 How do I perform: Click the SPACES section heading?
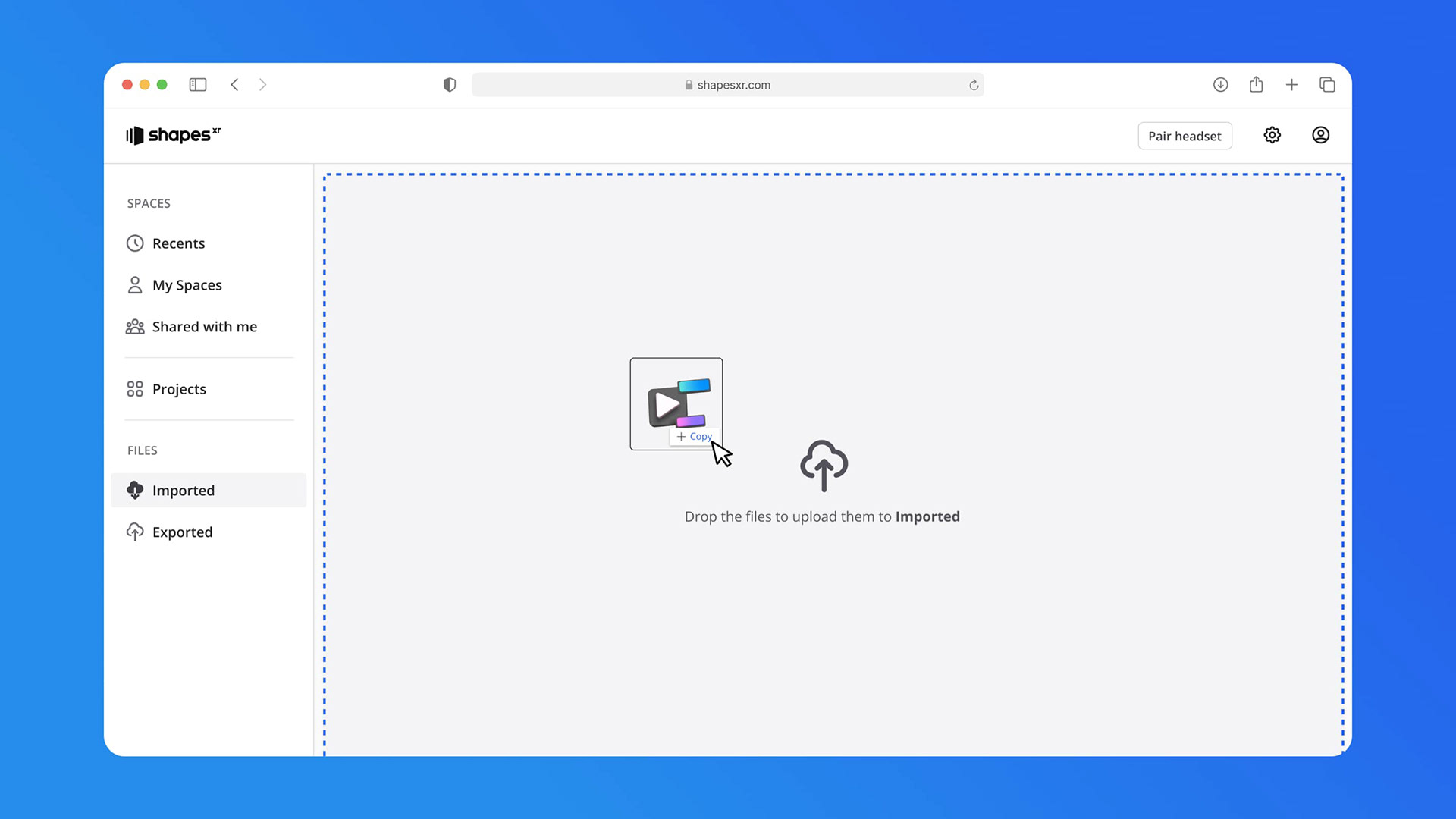(x=149, y=203)
